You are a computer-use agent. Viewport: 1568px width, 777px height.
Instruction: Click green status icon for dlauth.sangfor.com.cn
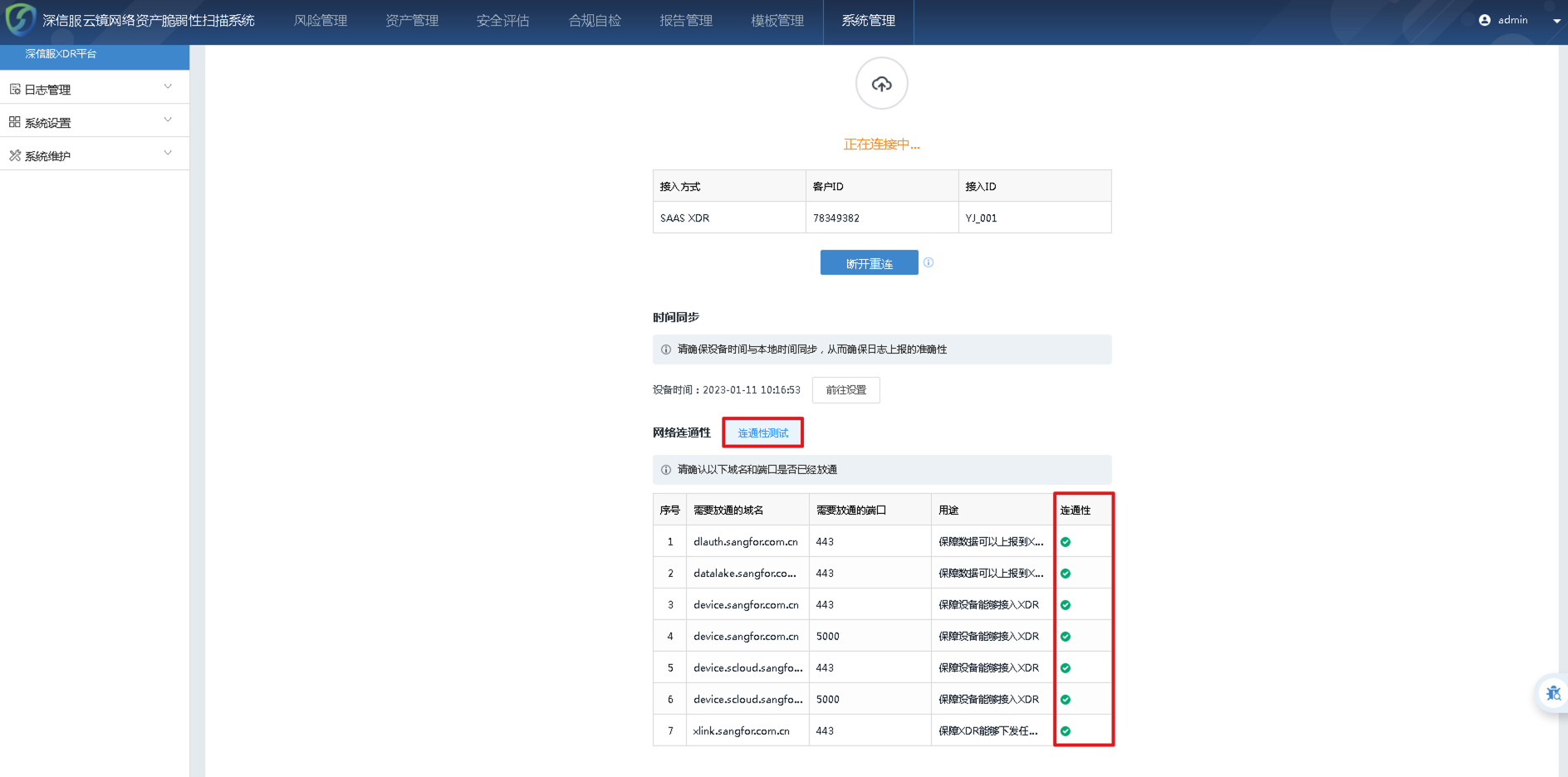pyautogui.click(x=1066, y=542)
